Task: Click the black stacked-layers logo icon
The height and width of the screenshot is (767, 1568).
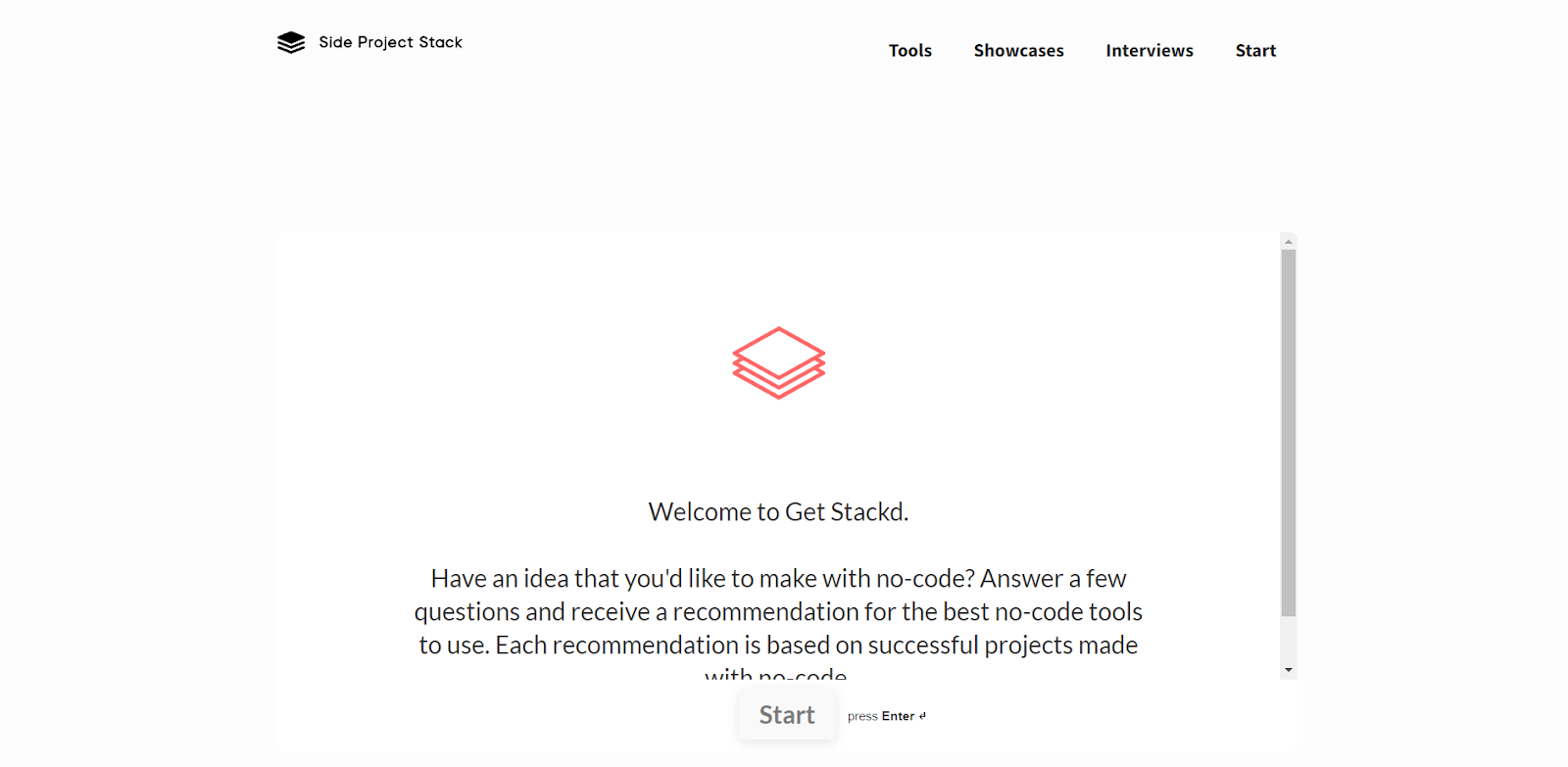Action: click(x=291, y=42)
